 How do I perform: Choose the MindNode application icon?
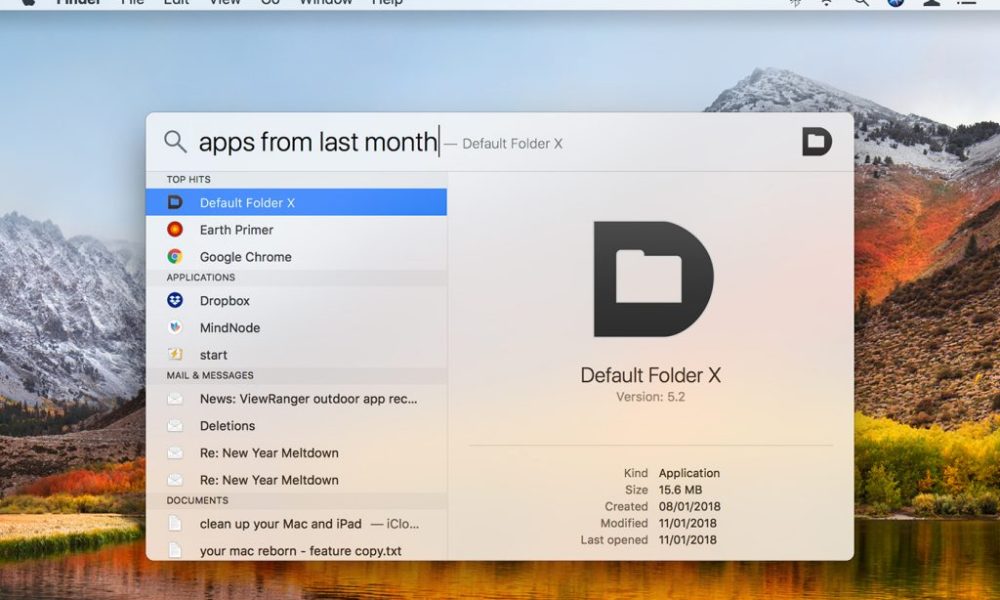pyautogui.click(x=175, y=327)
